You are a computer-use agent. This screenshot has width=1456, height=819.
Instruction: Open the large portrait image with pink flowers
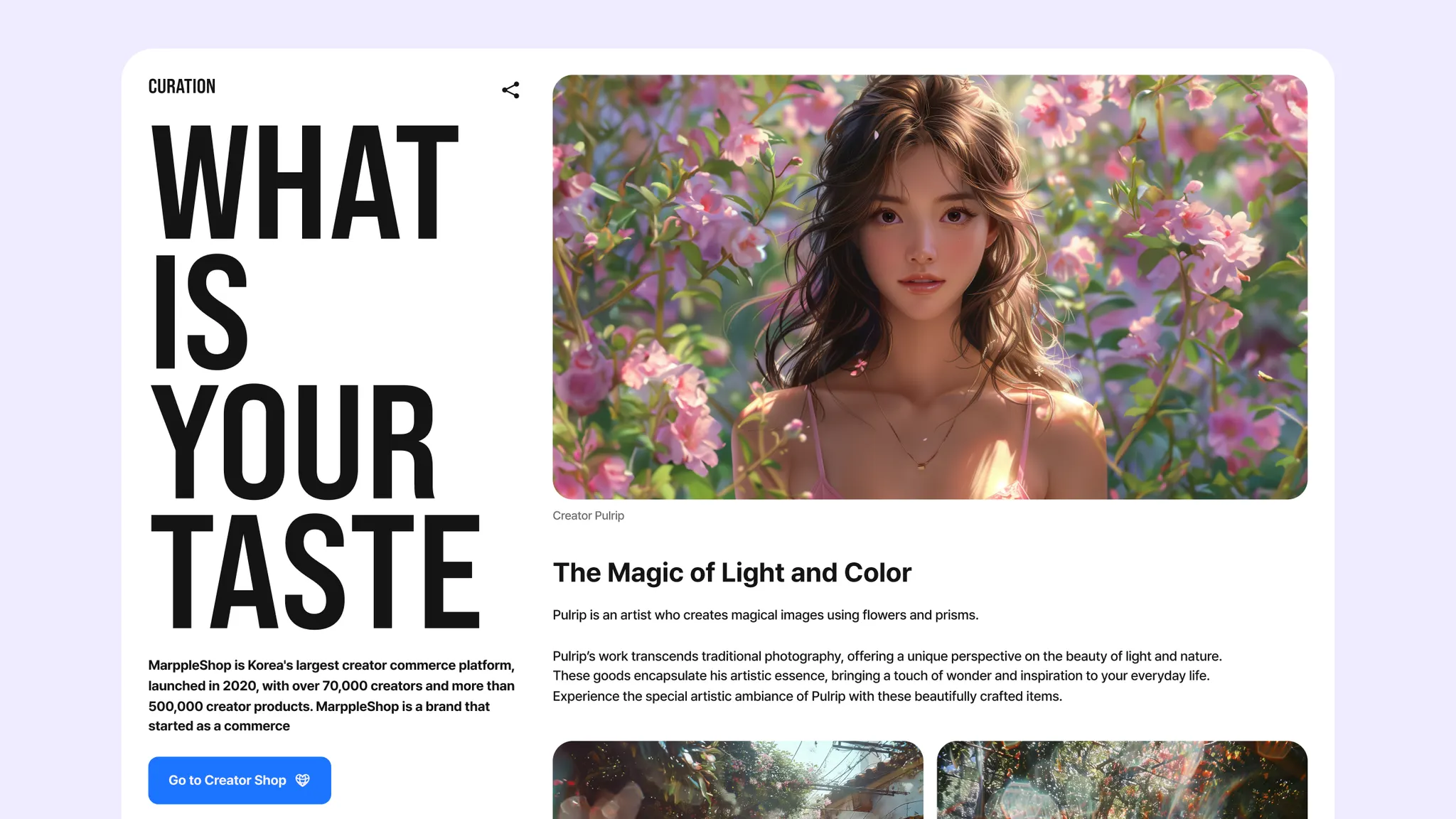(x=929, y=287)
